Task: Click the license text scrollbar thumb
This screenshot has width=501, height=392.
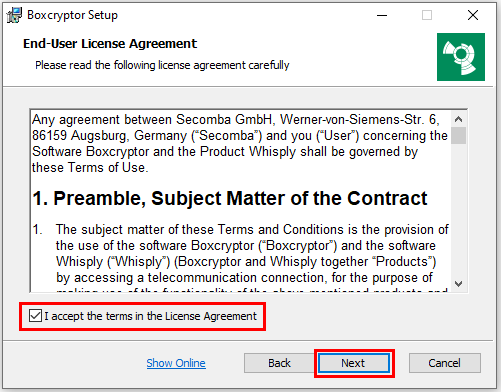Action: coord(459,135)
